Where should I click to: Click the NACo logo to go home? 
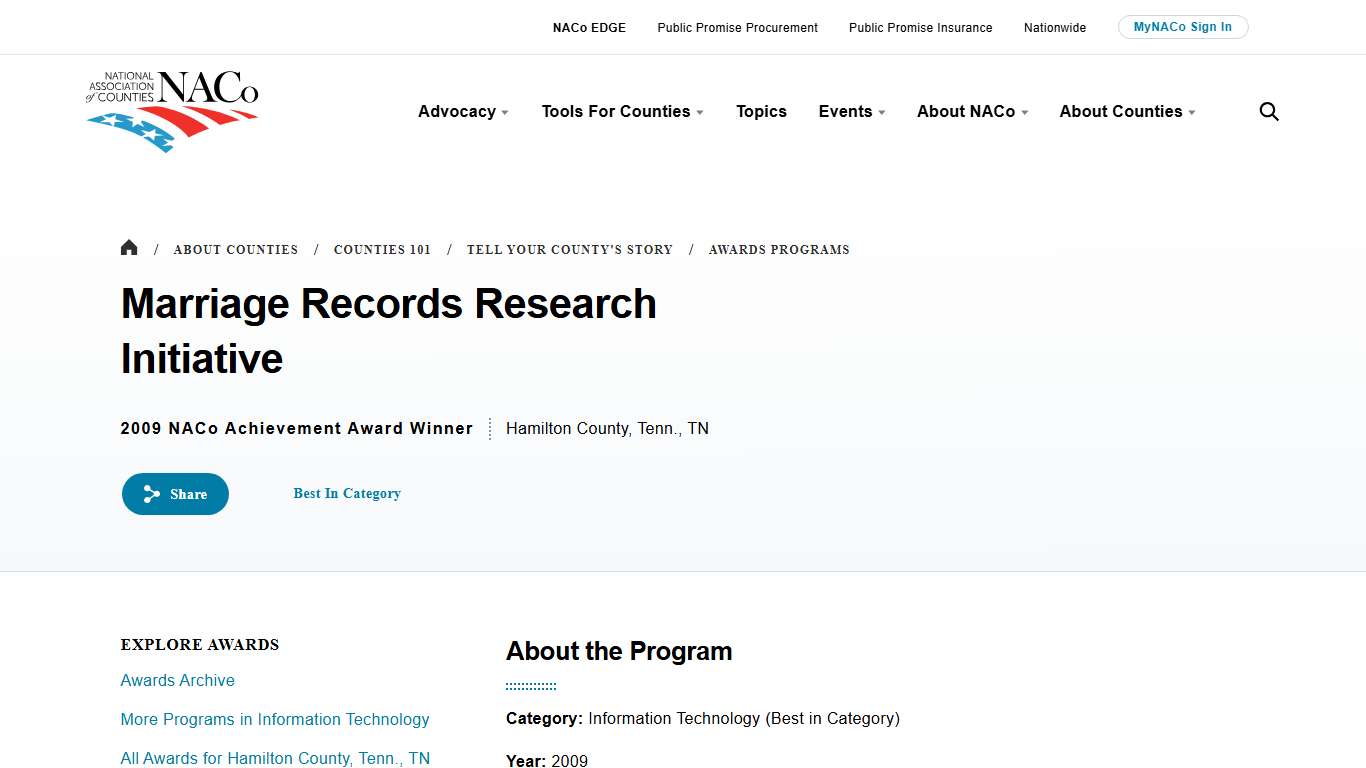(x=172, y=110)
